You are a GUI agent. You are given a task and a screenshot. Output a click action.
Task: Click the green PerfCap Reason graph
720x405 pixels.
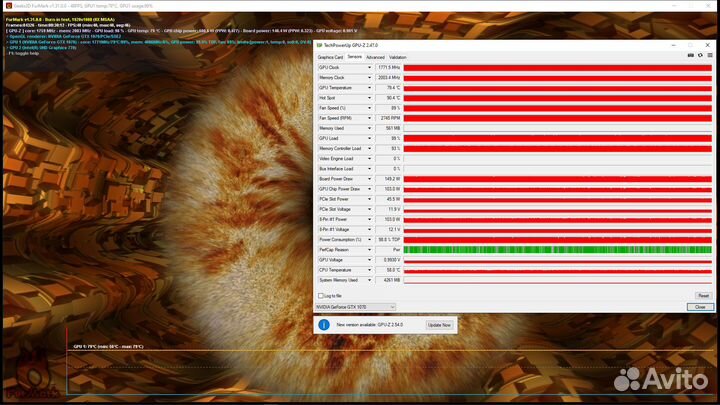tap(557, 249)
